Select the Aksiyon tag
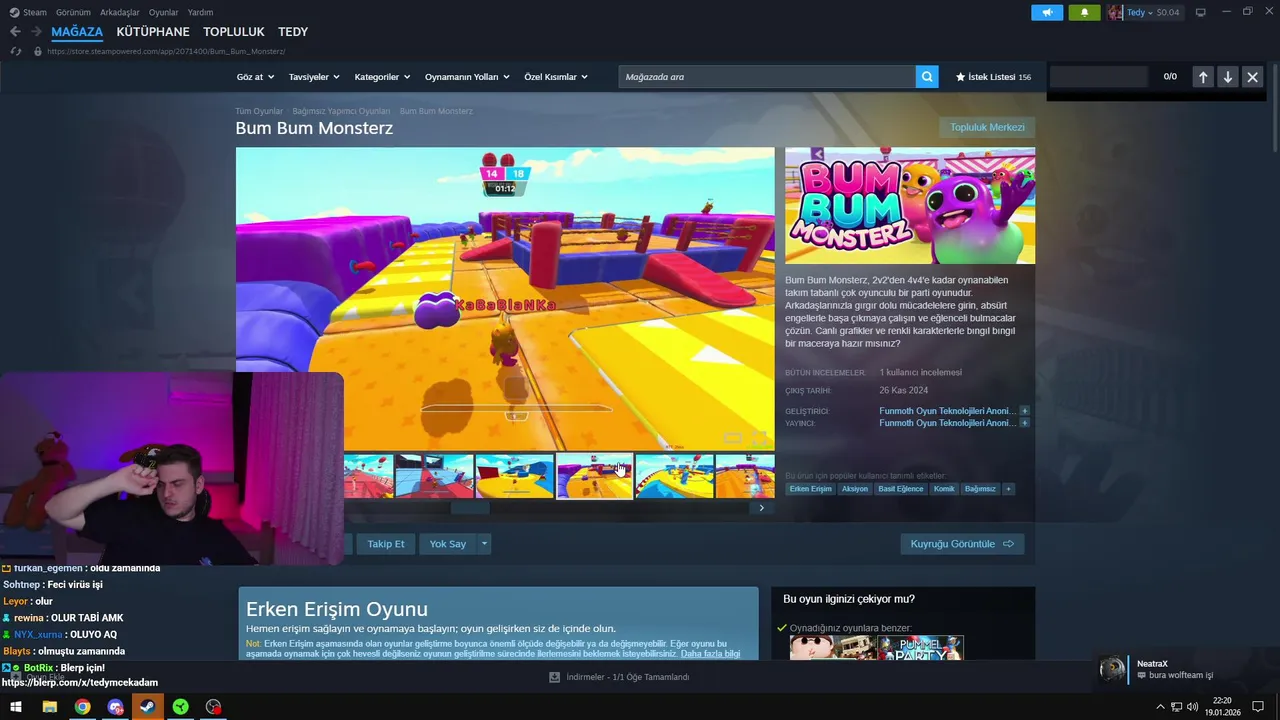This screenshot has height=720, width=1280. coord(855,489)
